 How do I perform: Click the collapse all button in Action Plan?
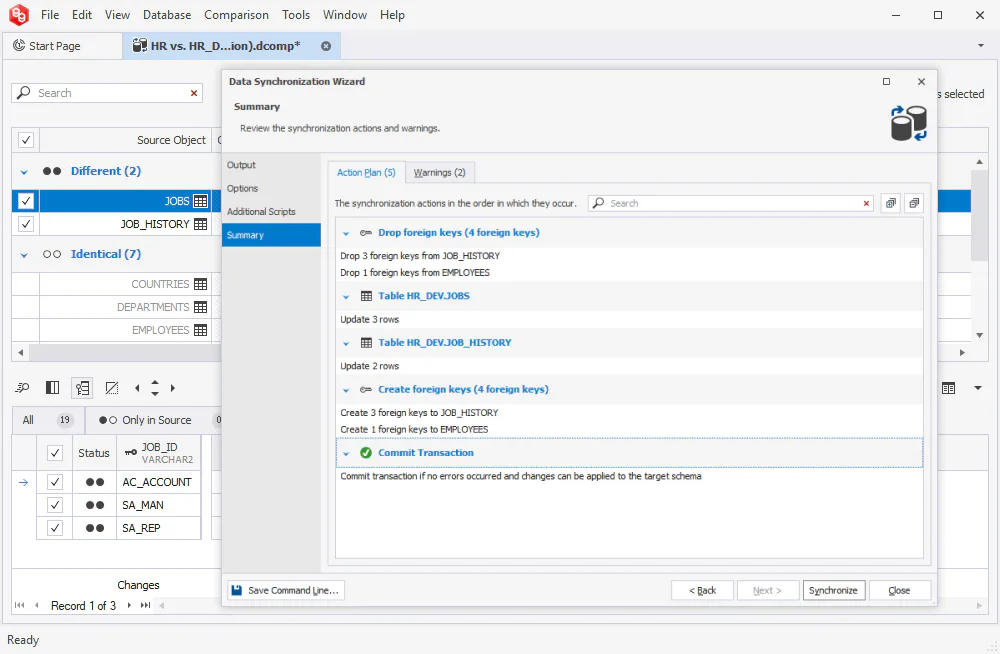point(914,203)
